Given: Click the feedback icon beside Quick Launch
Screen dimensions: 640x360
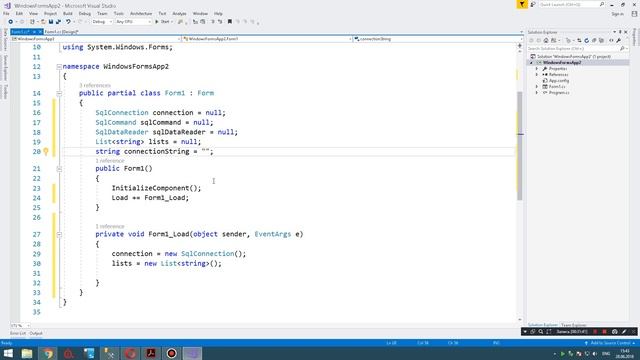Looking at the screenshot, I should pyautogui.click(x=533, y=4).
